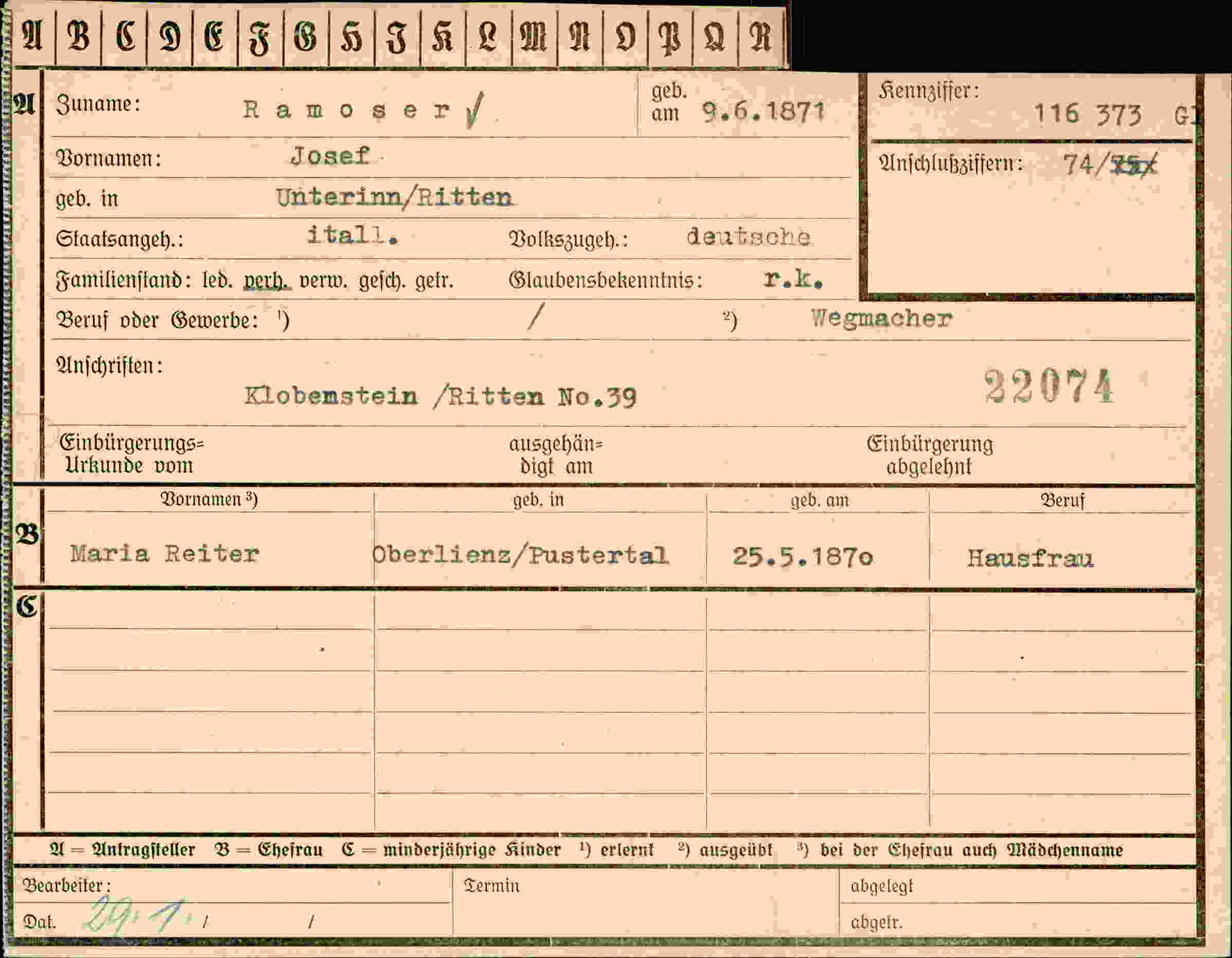1232x958 pixels.
Task: Select the index tab letter P
Action: point(670,39)
